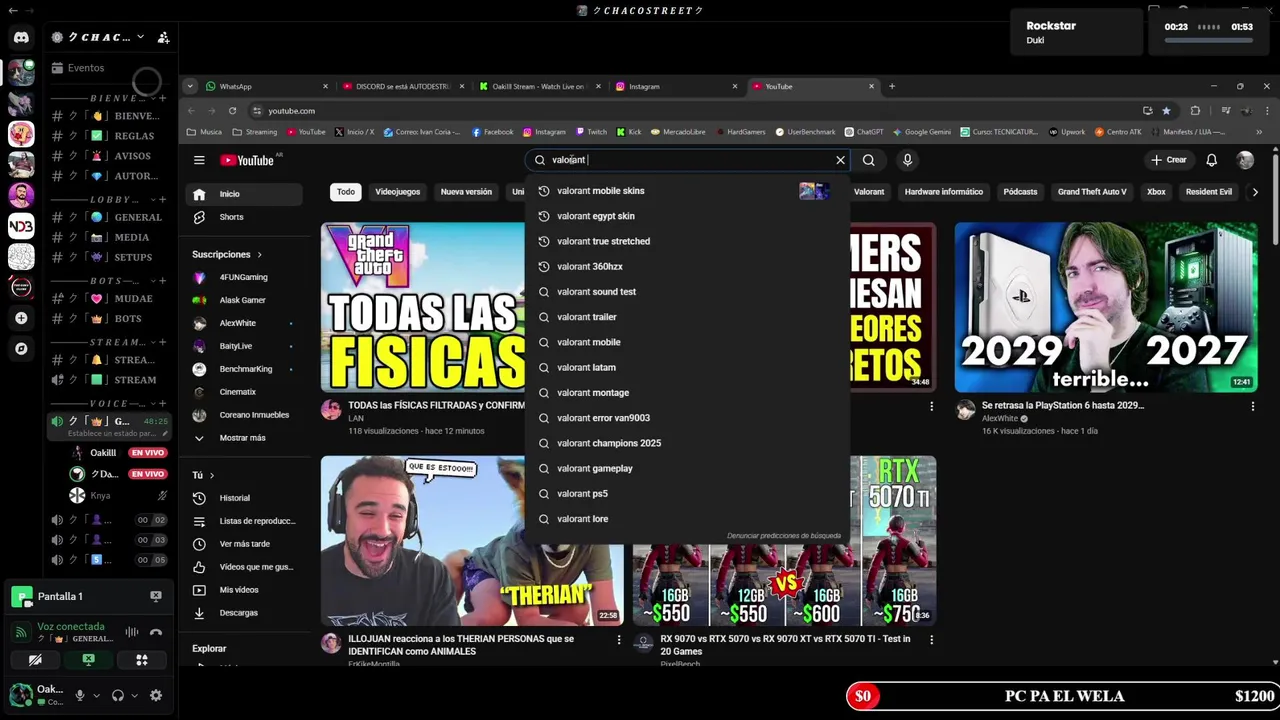Open options for ILLOJUAN reaction video
Image resolution: width=1280 pixels, height=720 pixels.
click(x=618, y=639)
